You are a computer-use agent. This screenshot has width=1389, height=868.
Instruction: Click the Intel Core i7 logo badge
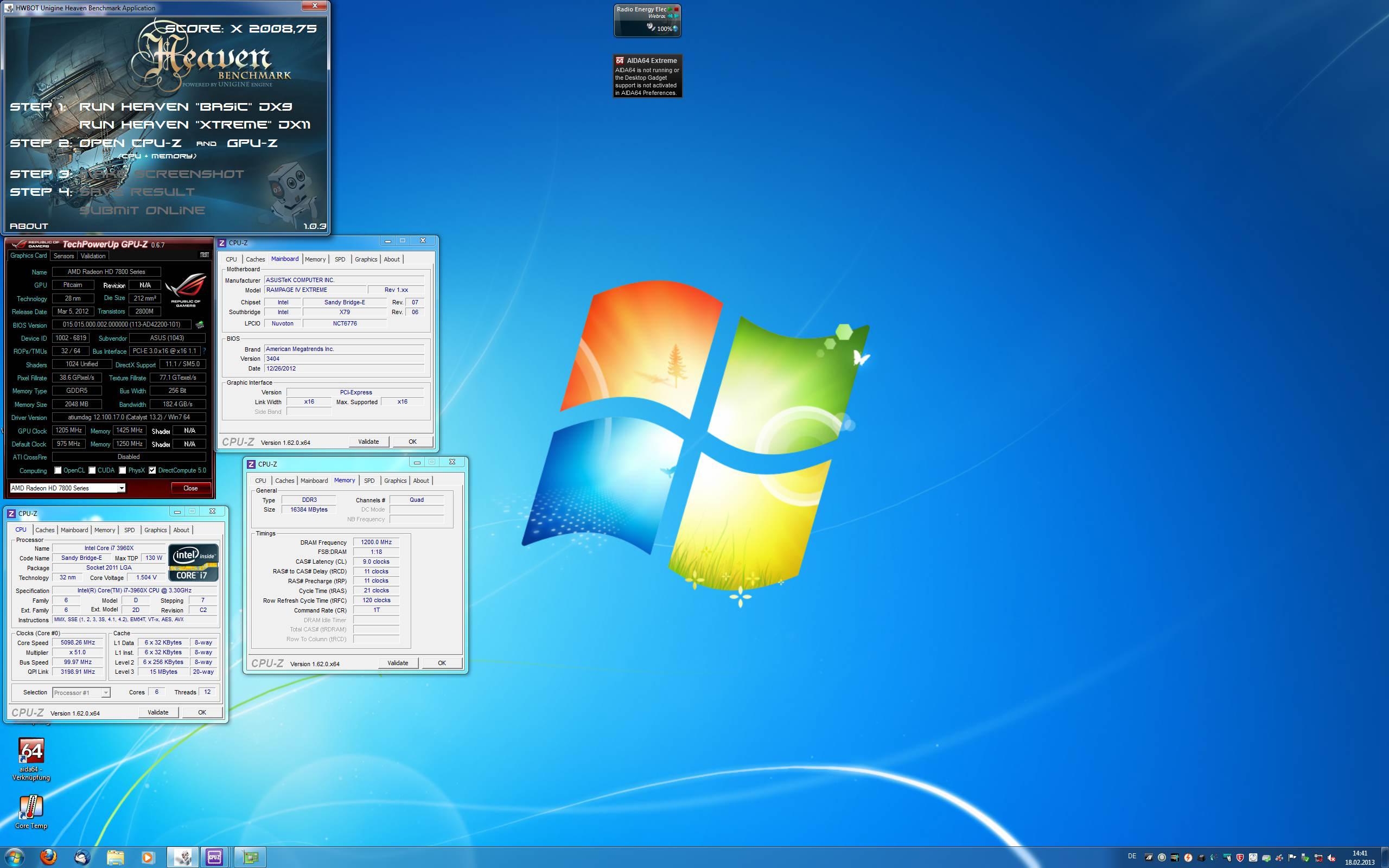[x=193, y=563]
